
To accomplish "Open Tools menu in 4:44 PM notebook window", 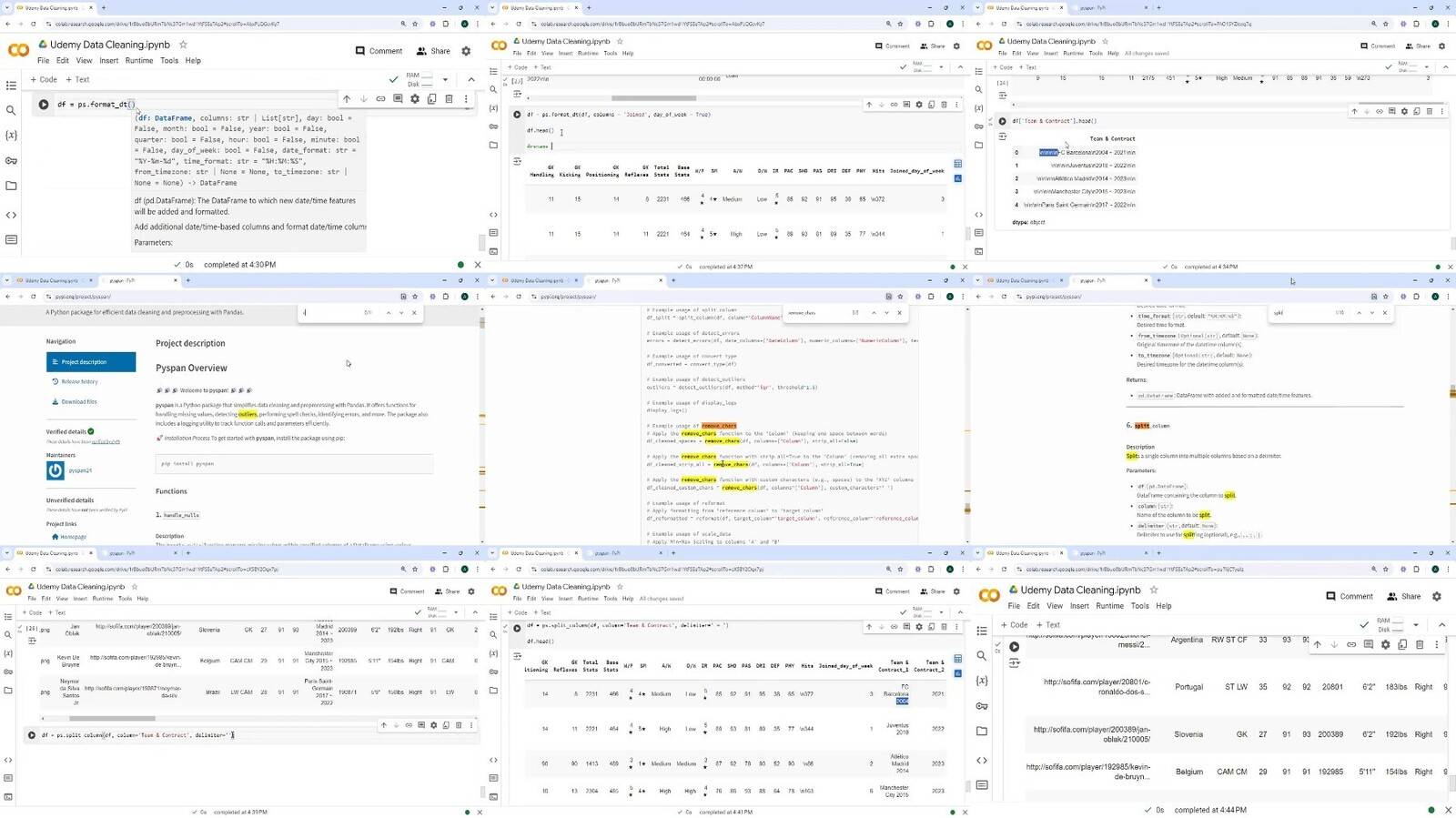I will (1140, 606).
